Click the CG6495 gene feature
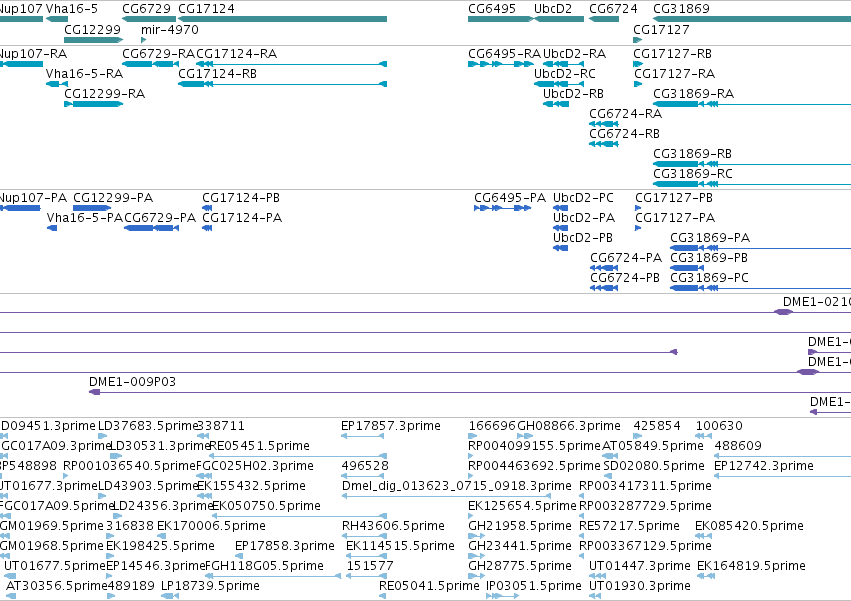Viewport: 851px width, 601px height. click(x=500, y=19)
